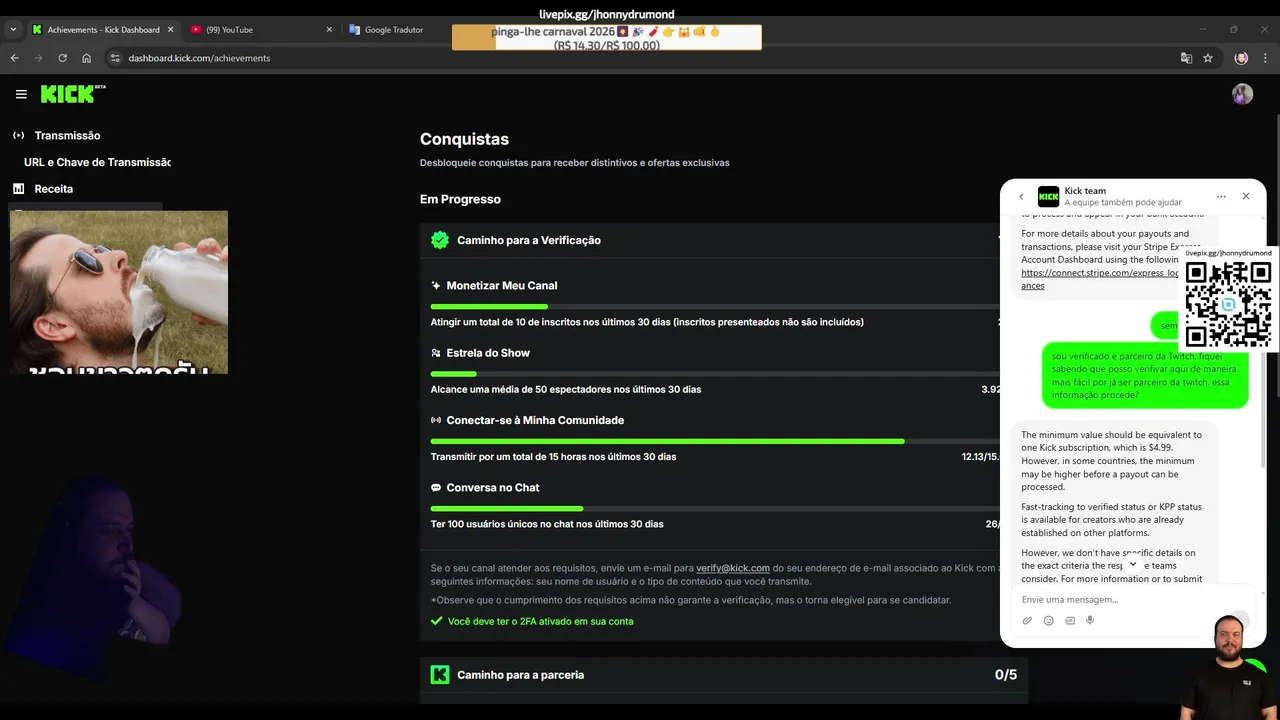
Task: Reload the current page
Action: pos(63,58)
